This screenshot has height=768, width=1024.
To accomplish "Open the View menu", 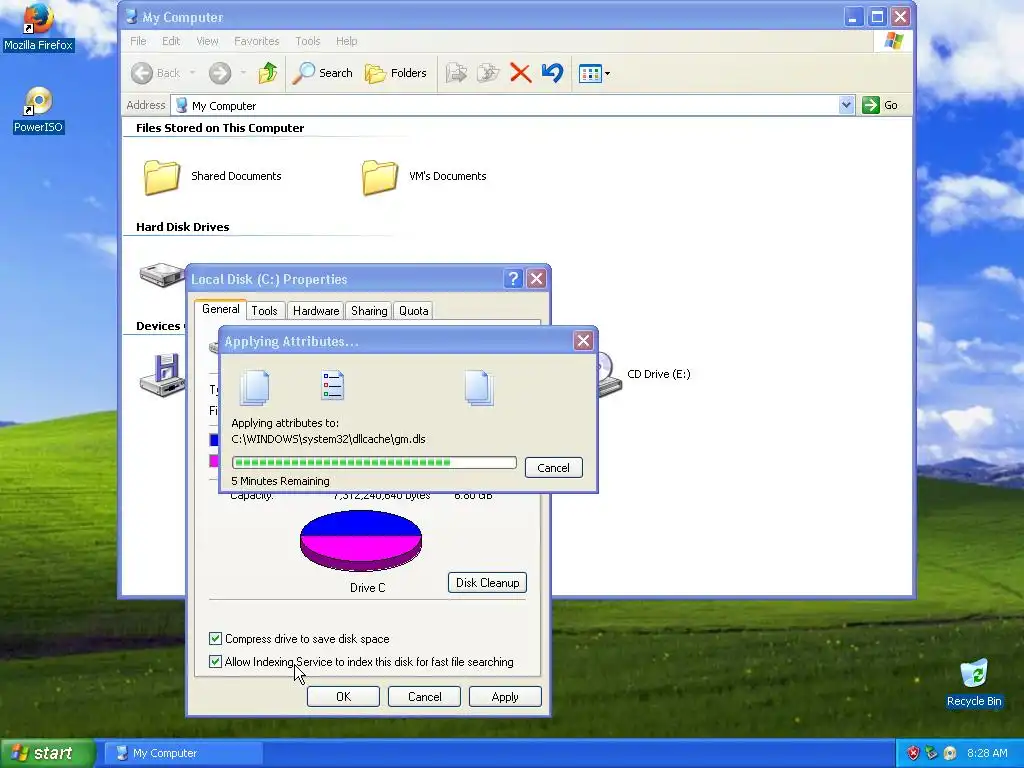I will click(x=208, y=41).
